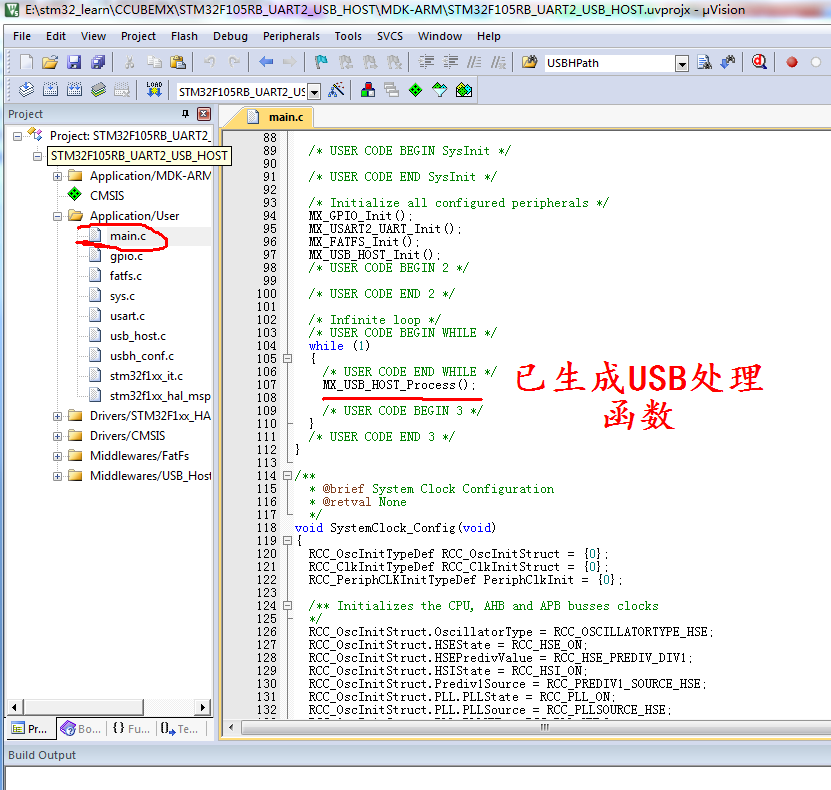
Task: Click the Find in Files toolbar icon
Action: pos(703,62)
